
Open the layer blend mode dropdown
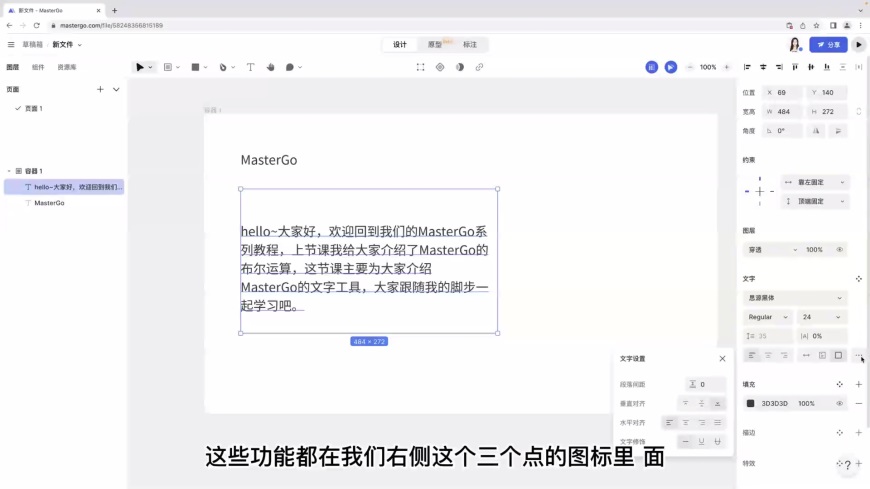coord(772,250)
